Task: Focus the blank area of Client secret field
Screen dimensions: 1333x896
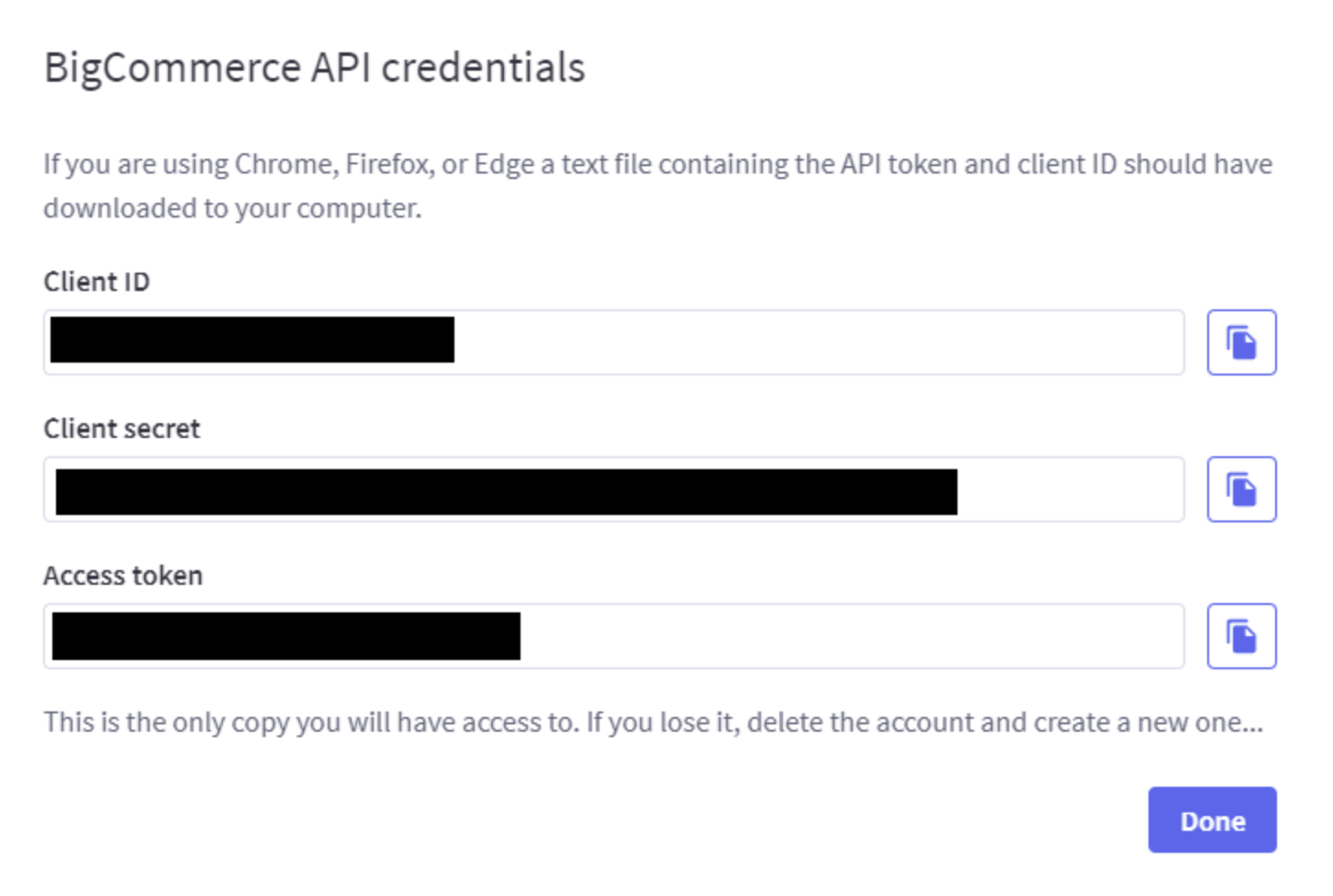Action: pyautogui.click(x=1070, y=489)
